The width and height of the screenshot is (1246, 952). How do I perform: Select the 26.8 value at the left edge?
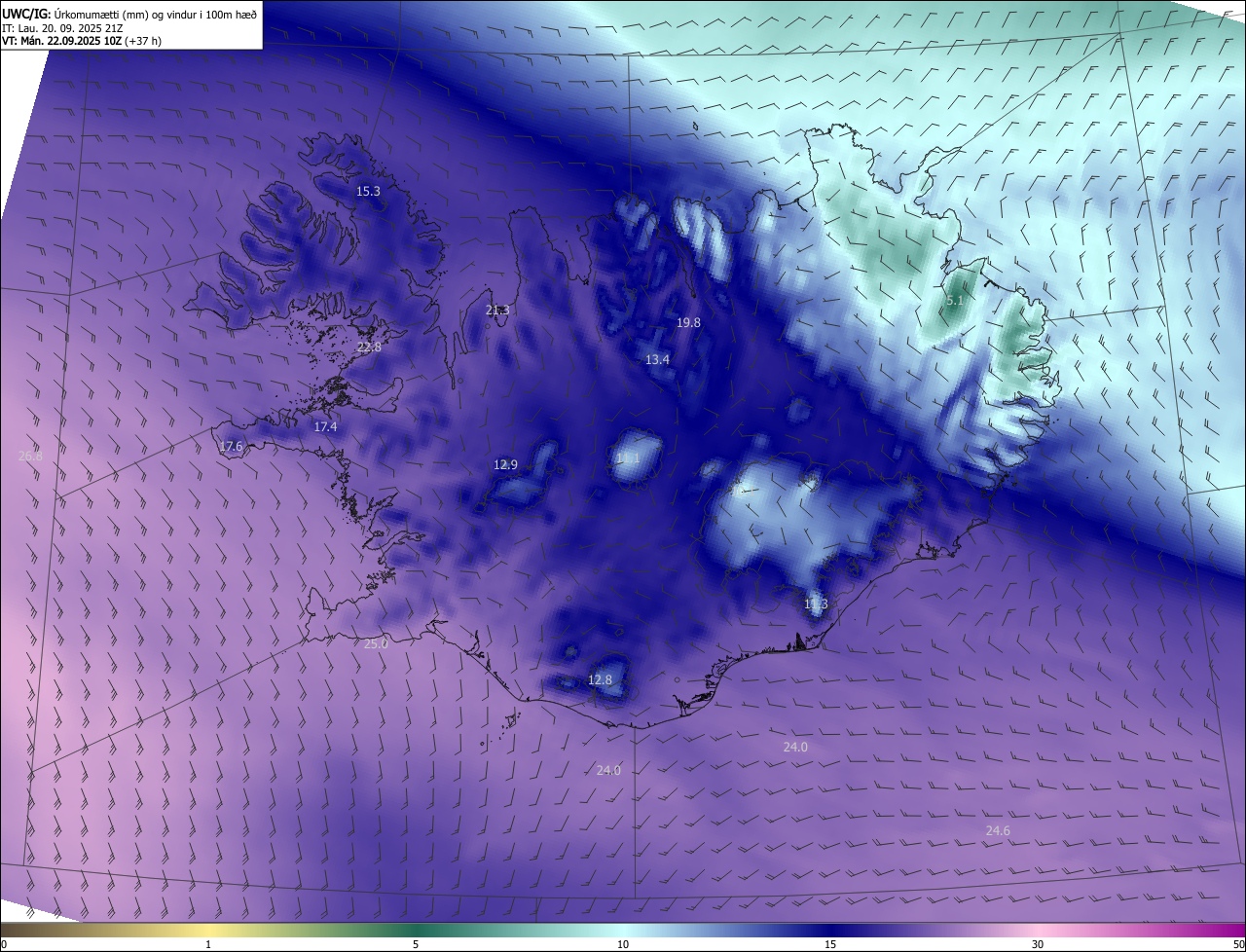pyautogui.click(x=30, y=456)
